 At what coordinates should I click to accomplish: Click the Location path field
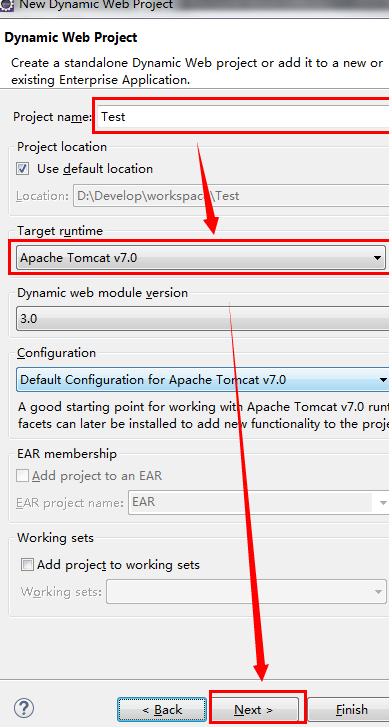pyautogui.click(x=231, y=196)
